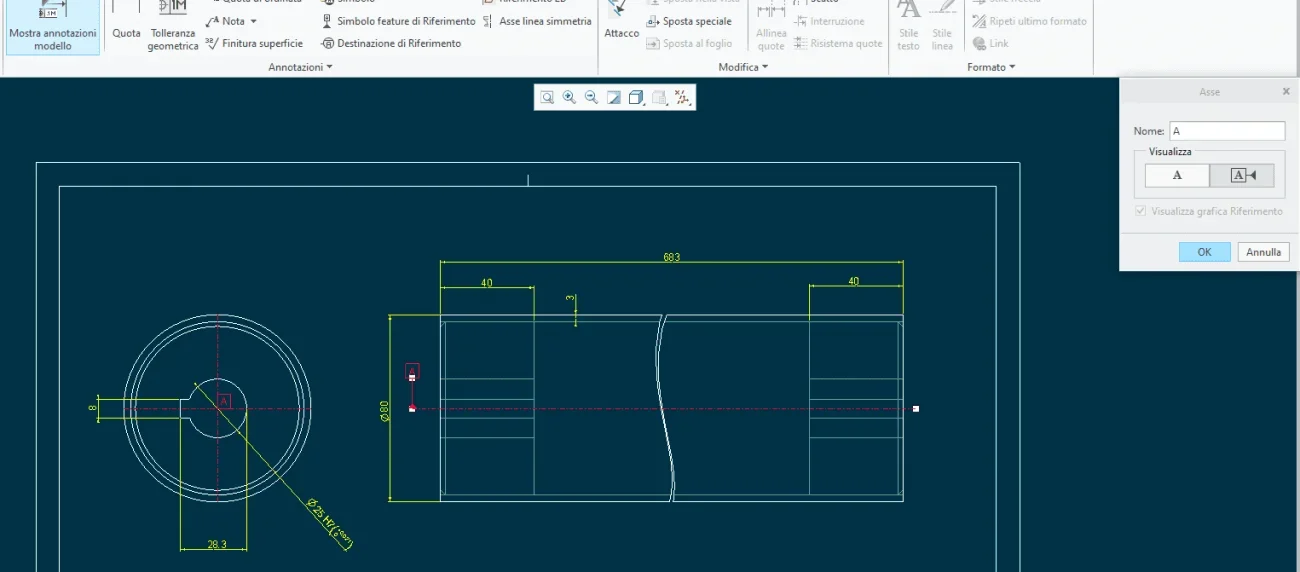Open Stile linea formatting

coord(942,27)
